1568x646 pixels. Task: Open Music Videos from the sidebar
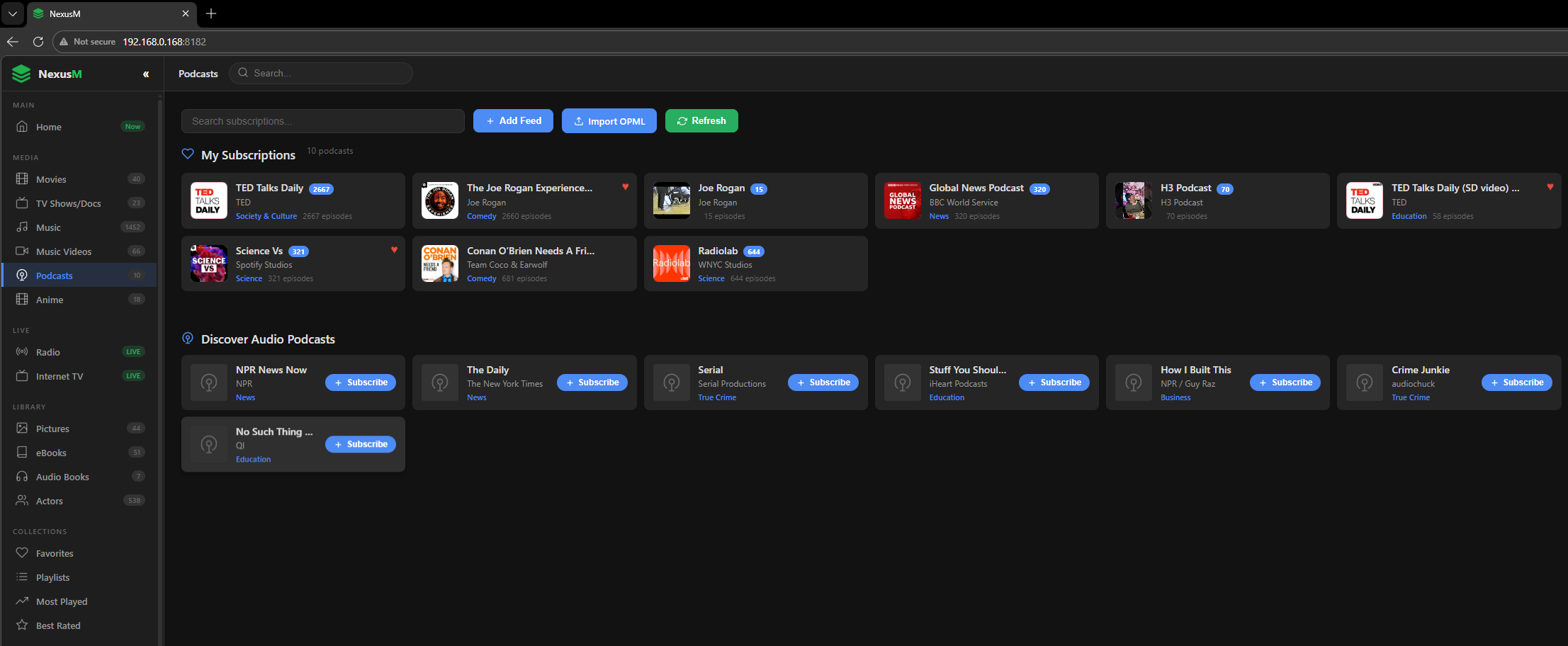tap(64, 251)
